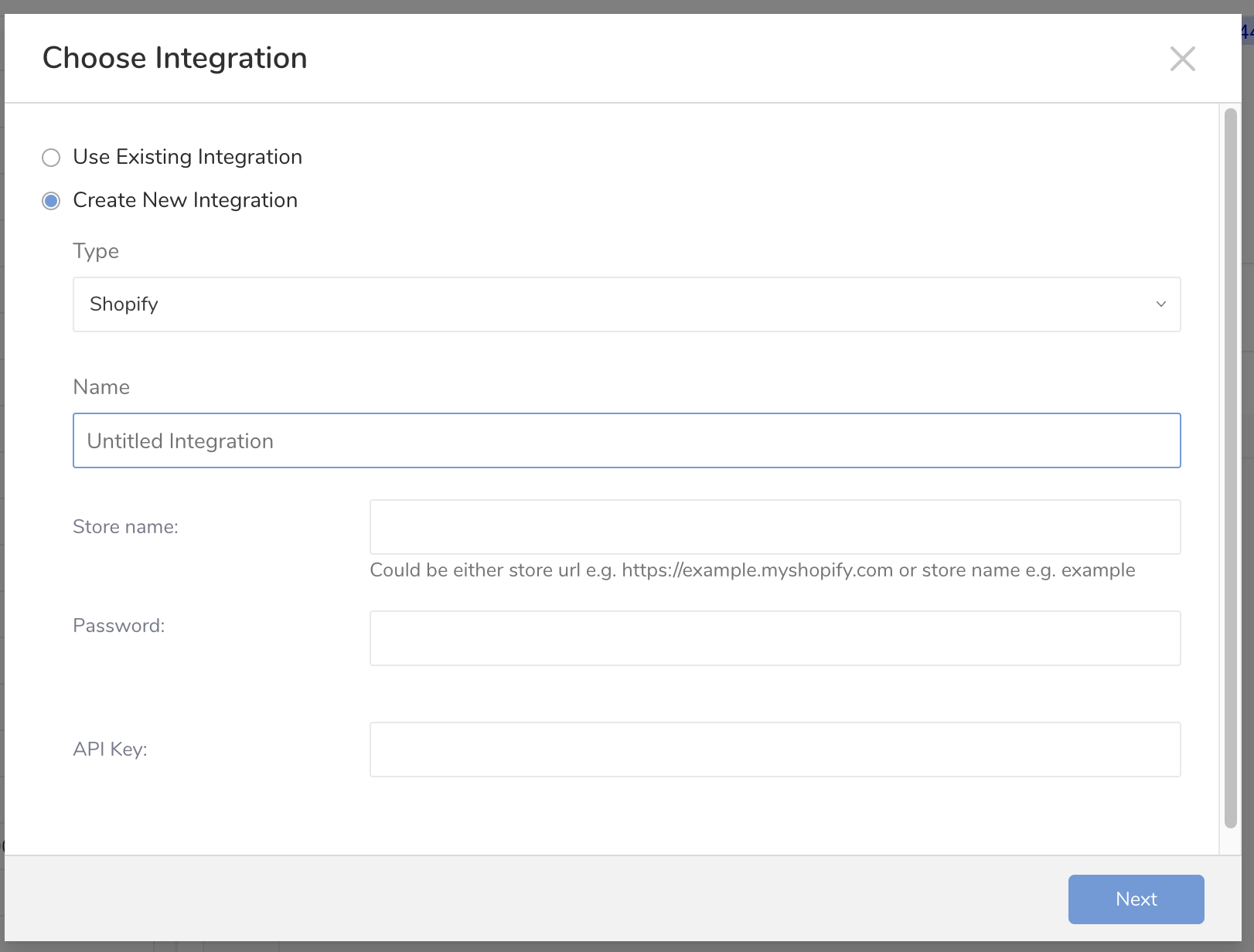Click into the API Key text box
Screen dimensions: 1254x952
coord(775,750)
